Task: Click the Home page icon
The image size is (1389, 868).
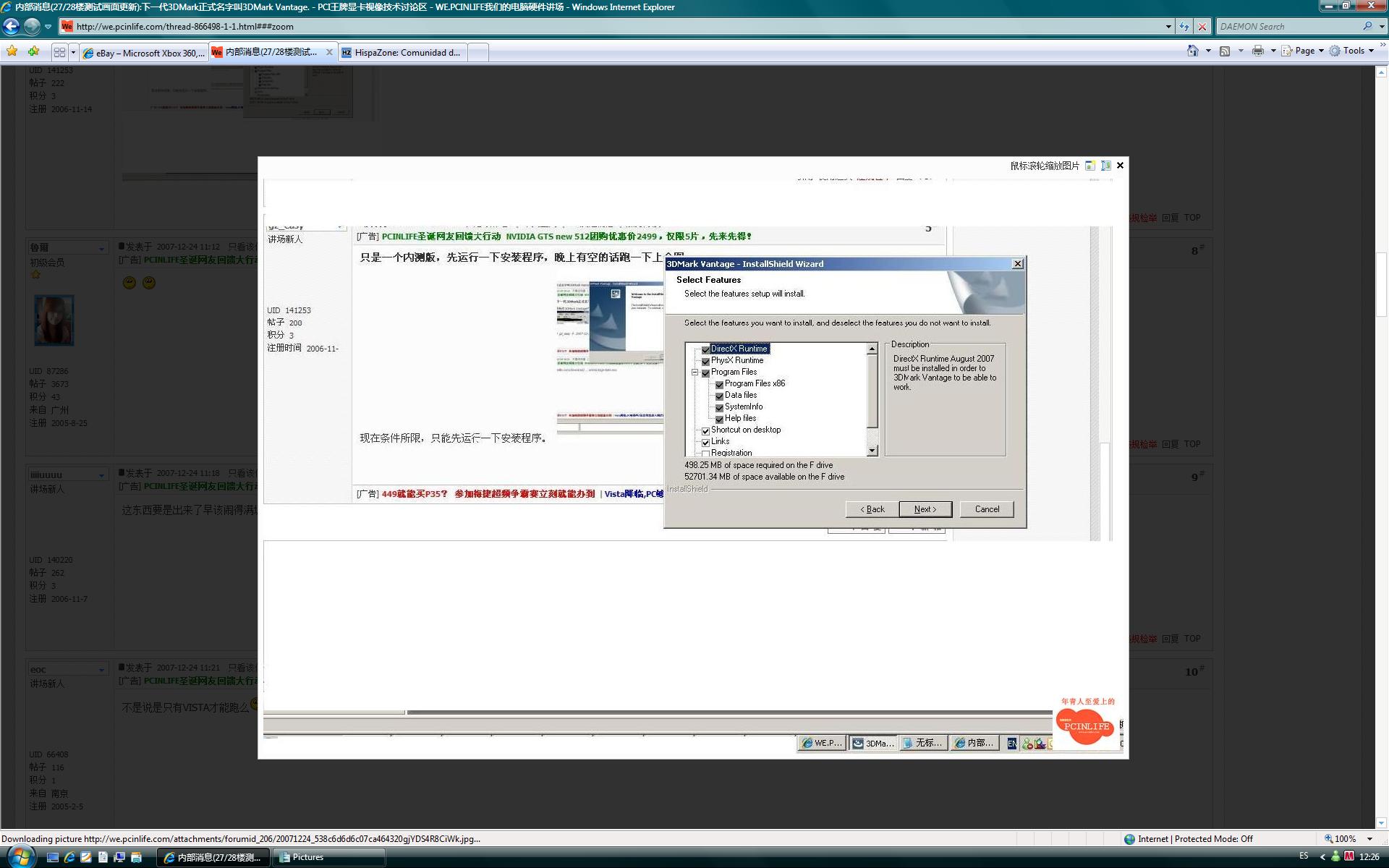Action: pyautogui.click(x=1192, y=51)
